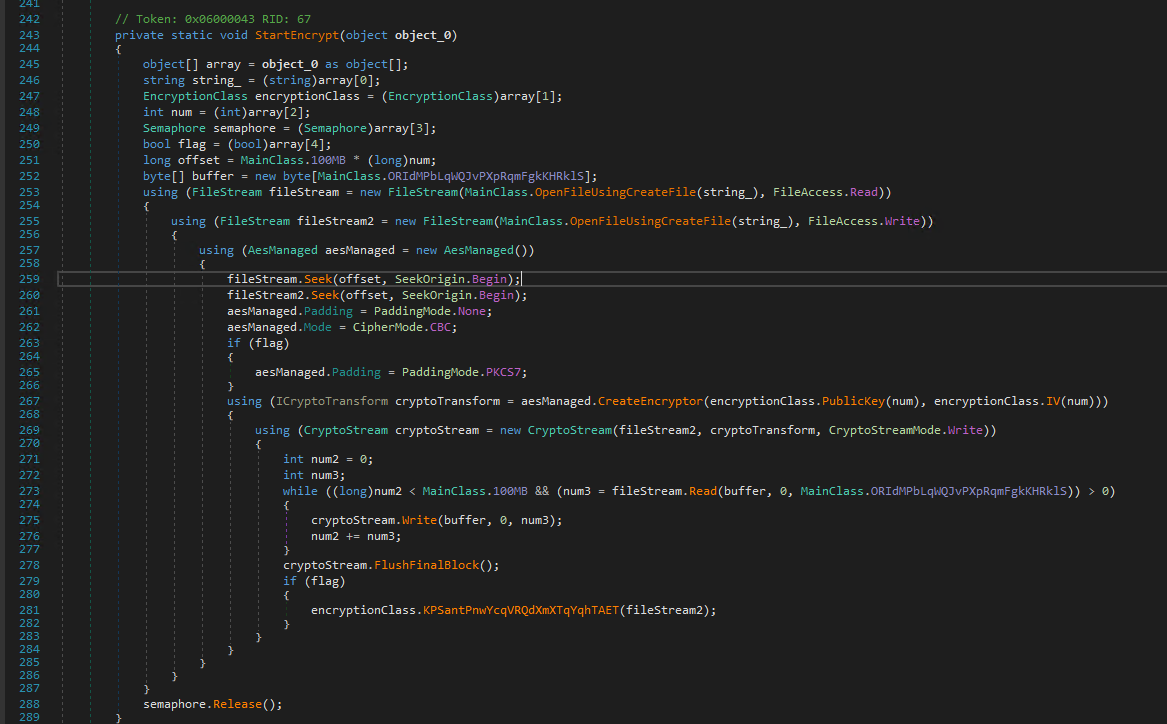Open OpenFileUsingCreateFile call on line 255
Screen dimensions: 1167x724
click(650, 222)
